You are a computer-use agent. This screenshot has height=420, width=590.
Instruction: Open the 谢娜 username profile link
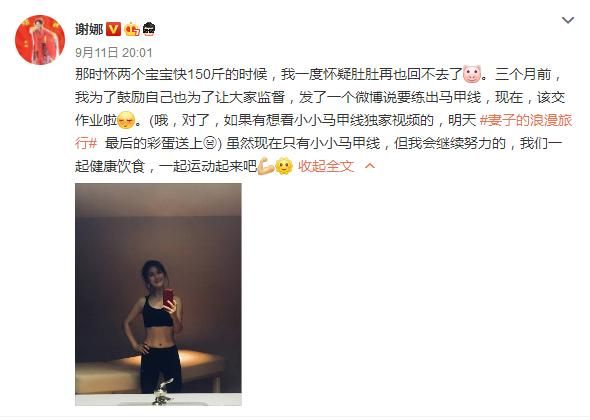89,29
